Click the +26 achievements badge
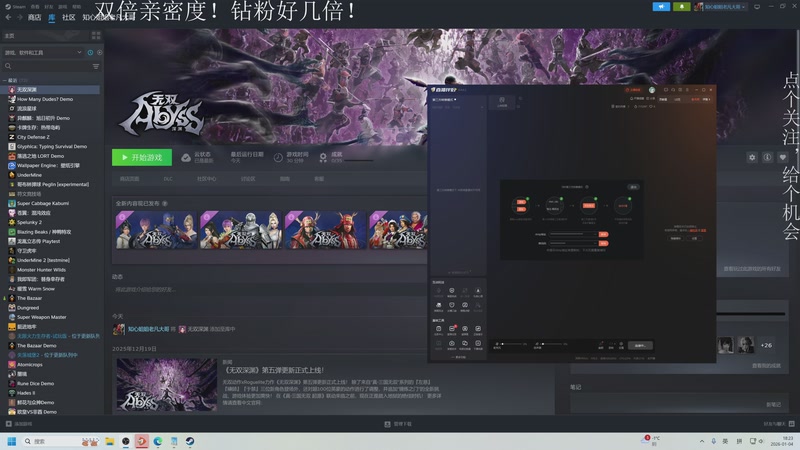The width and height of the screenshot is (800, 450). 766,345
